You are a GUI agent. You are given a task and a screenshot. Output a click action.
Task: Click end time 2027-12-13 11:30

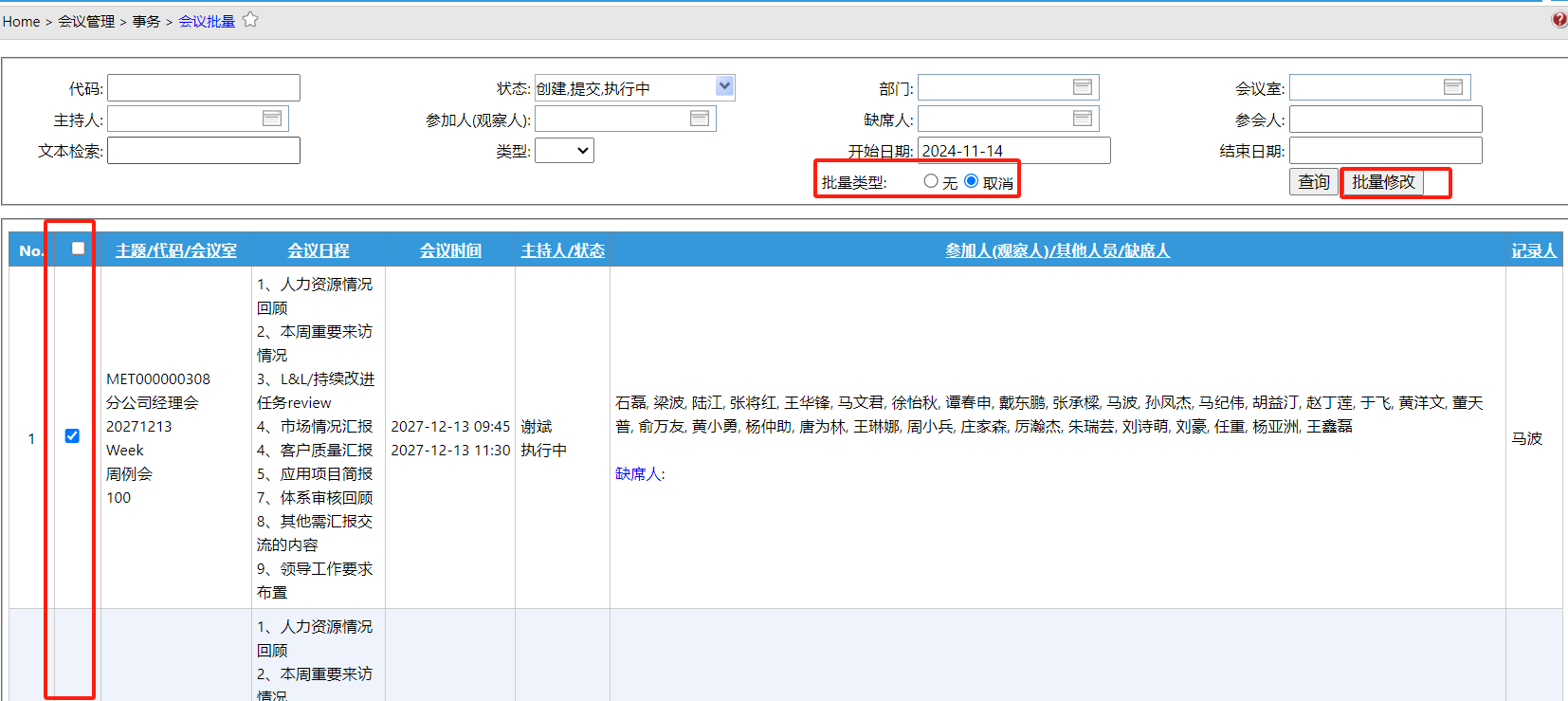[x=450, y=450]
